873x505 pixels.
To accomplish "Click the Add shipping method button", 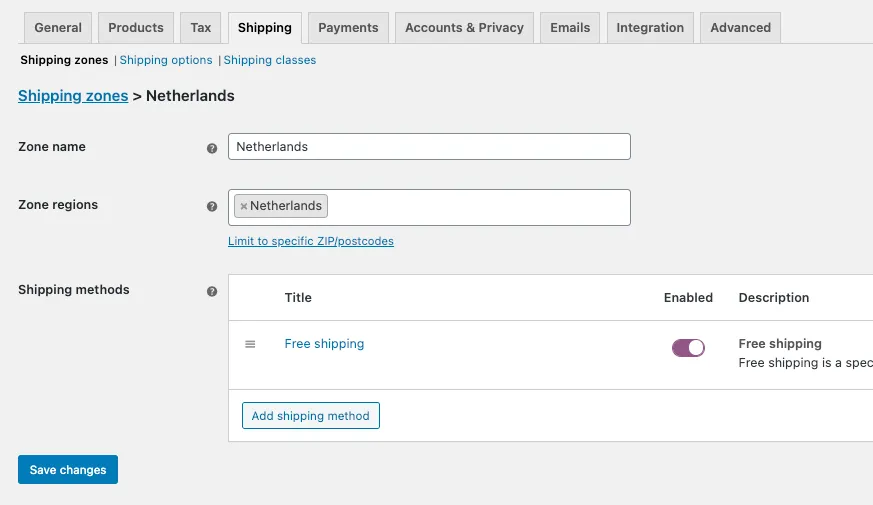I will click(311, 415).
